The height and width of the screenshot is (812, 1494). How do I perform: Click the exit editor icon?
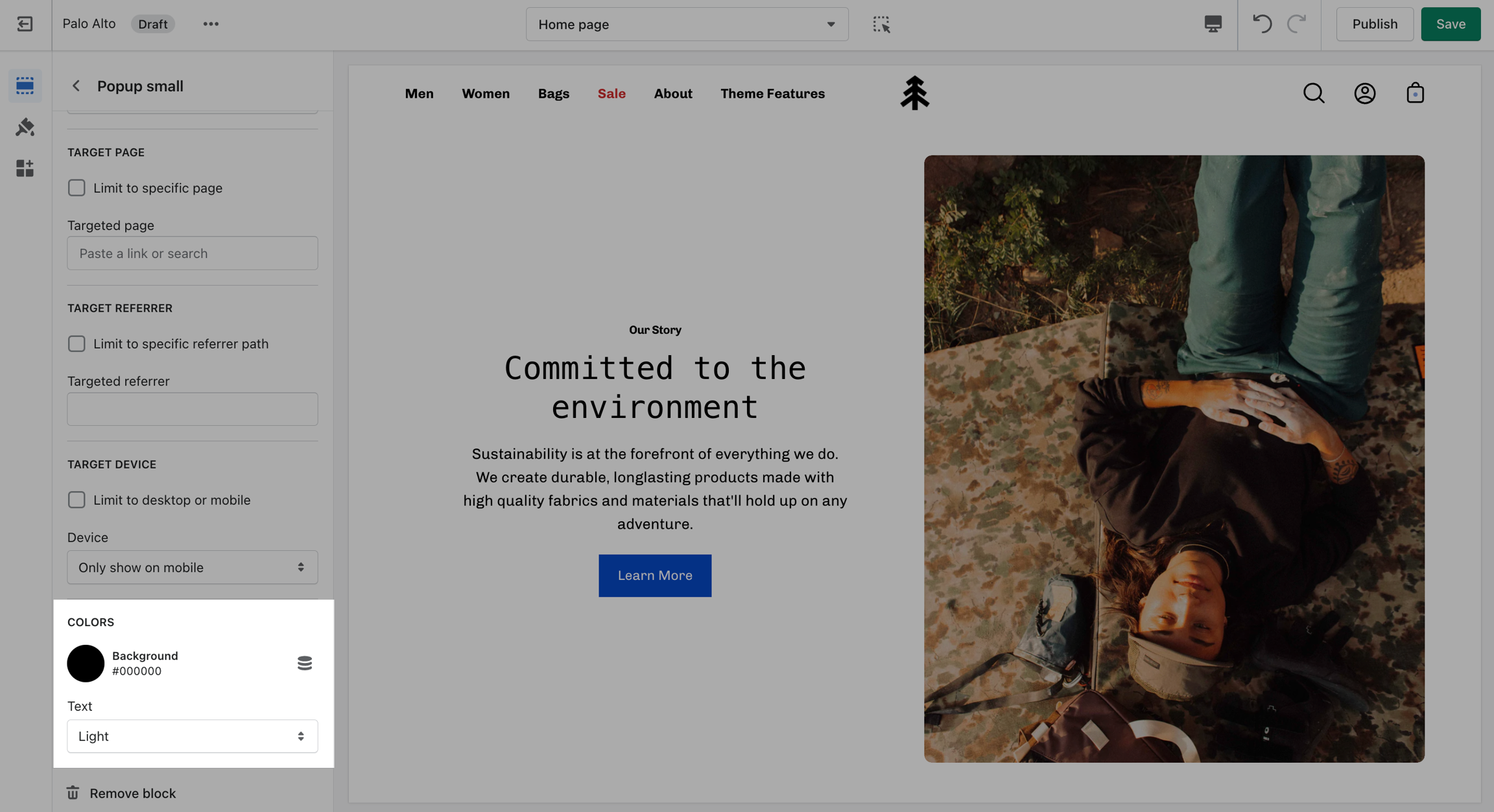tap(25, 24)
